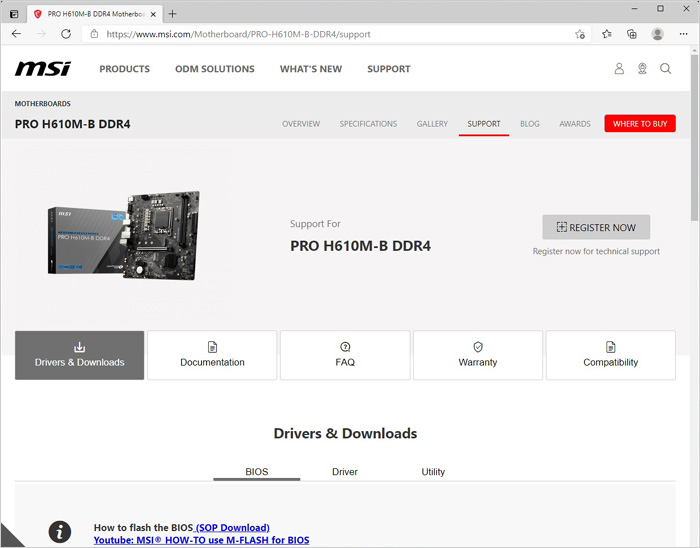Open the Favorites list icon

pyautogui.click(x=607, y=34)
